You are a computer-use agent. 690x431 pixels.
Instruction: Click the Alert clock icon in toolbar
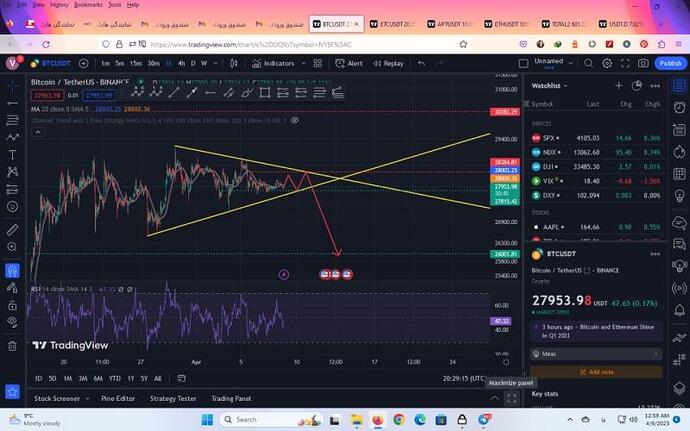click(349, 63)
